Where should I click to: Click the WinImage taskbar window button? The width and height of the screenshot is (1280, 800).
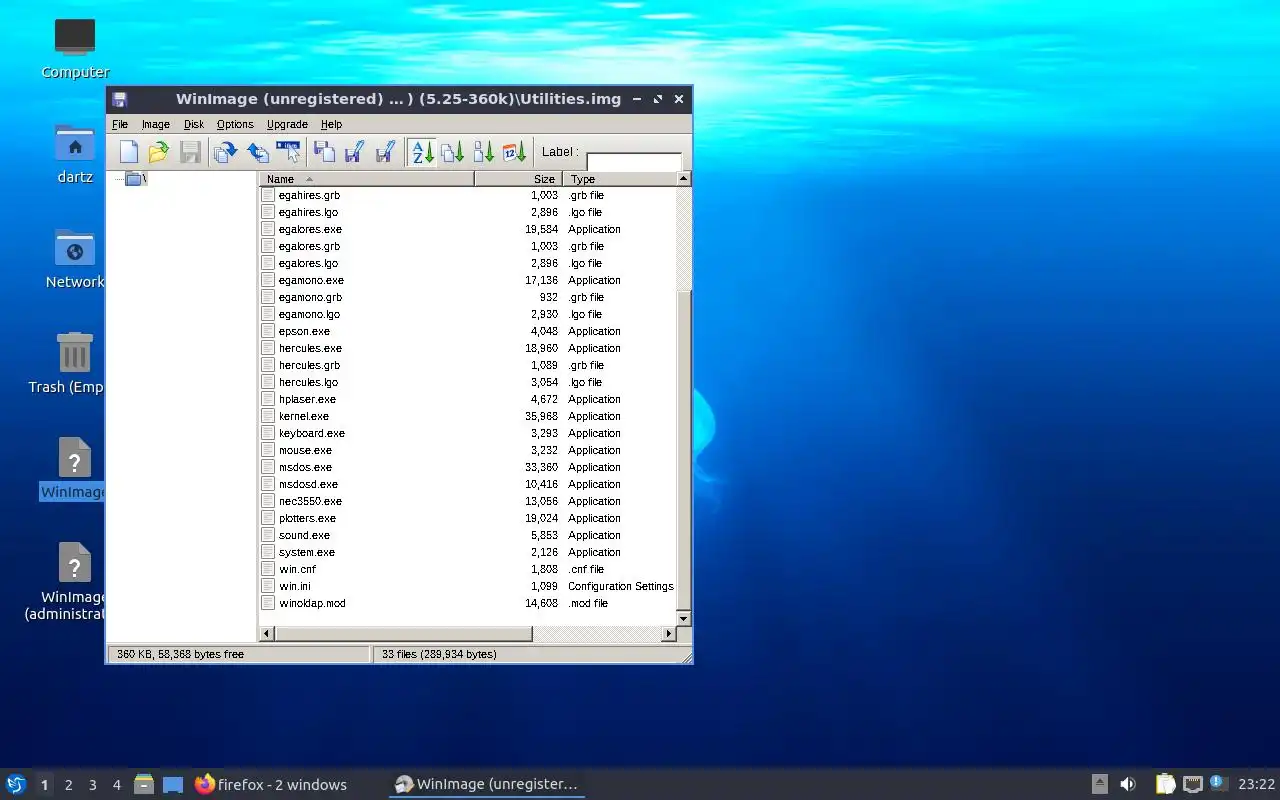click(486, 784)
